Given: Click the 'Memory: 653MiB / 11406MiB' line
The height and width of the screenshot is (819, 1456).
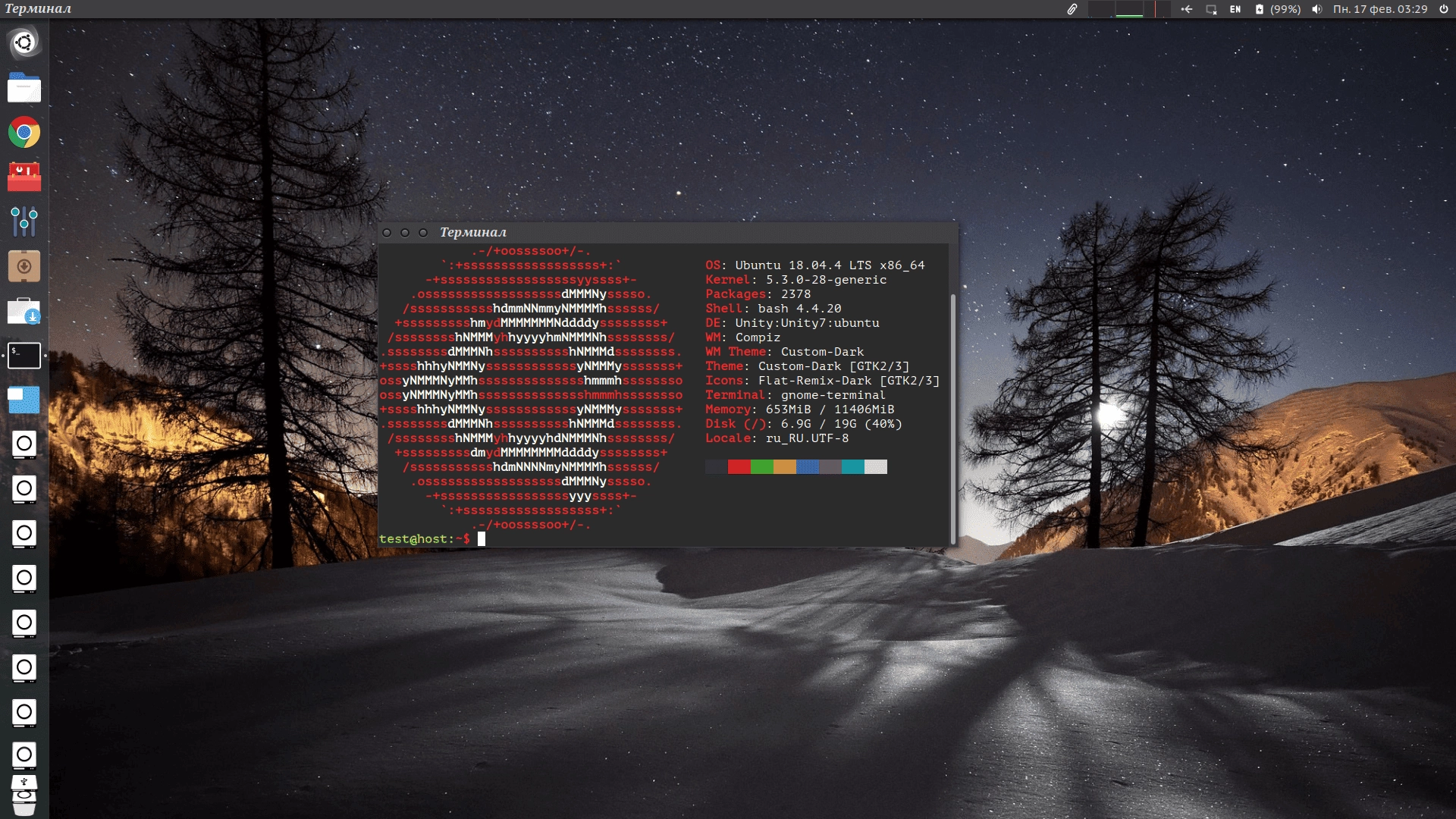Looking at the screenshot, I should (x=800, y=409).
